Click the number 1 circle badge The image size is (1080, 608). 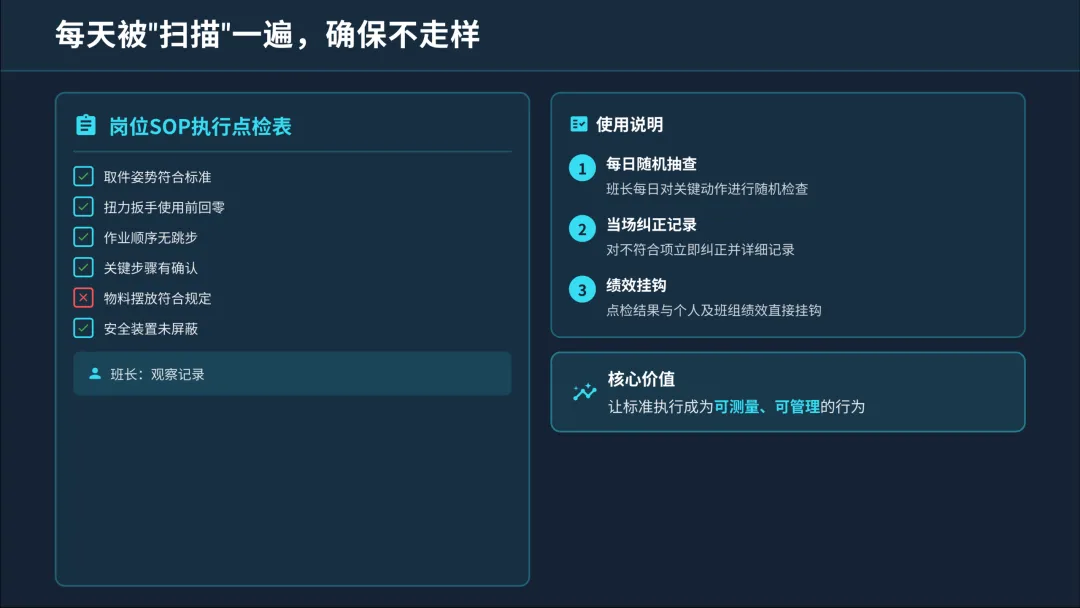tap(582, 169)
